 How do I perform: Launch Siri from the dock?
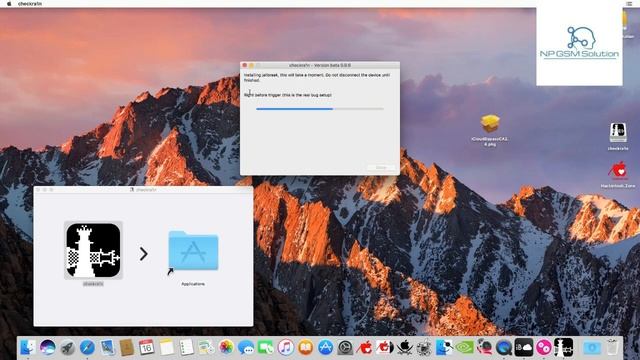48,348
